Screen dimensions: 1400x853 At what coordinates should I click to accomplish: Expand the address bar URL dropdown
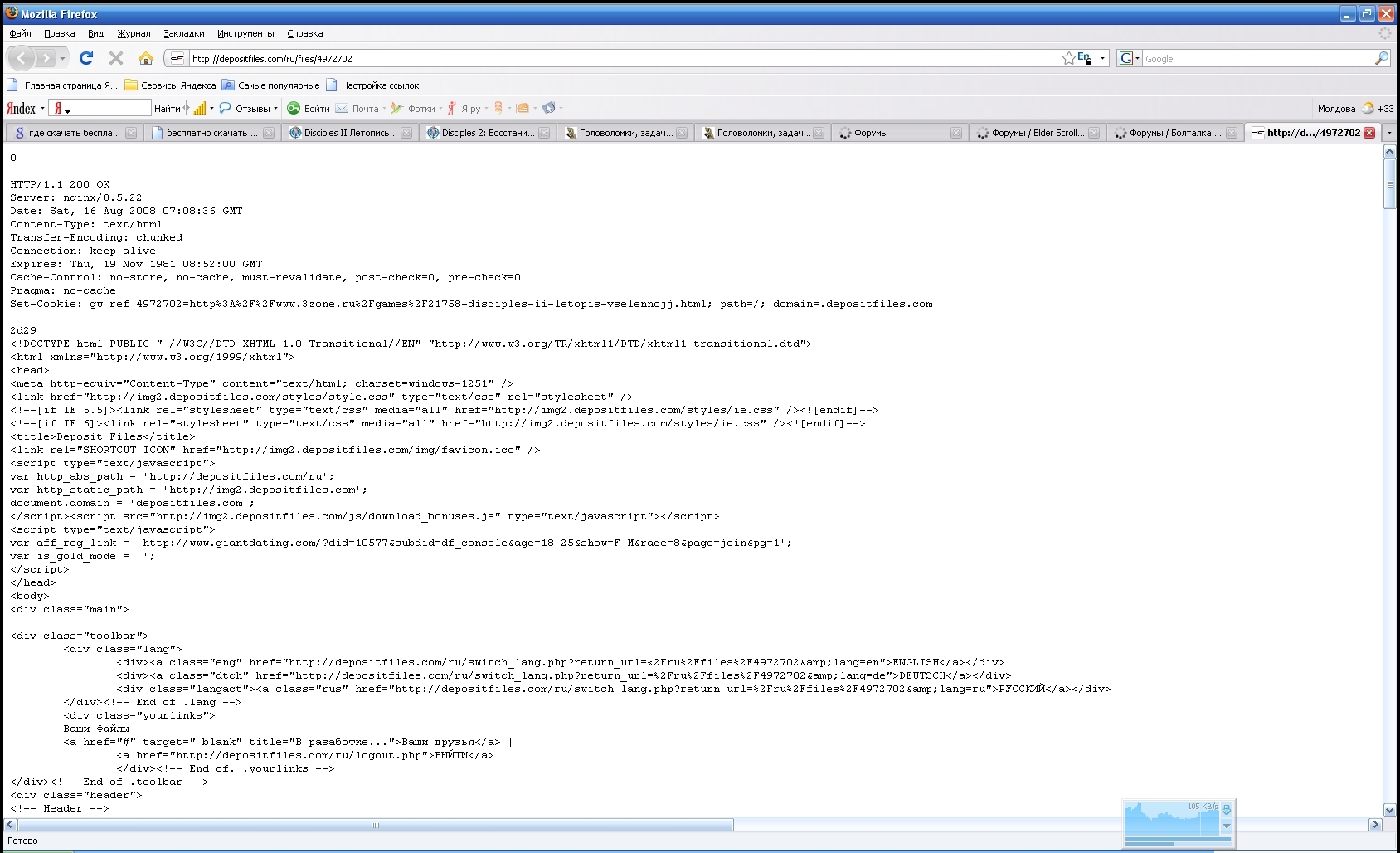(x=1102, y=59)
